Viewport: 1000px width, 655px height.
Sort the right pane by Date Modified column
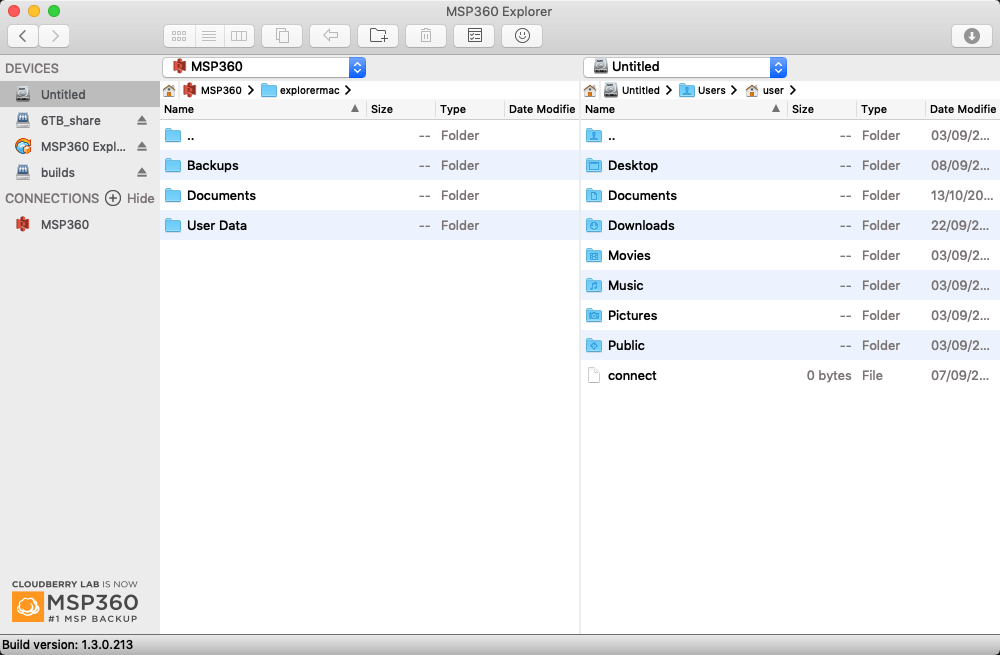[x=962, y=109]
